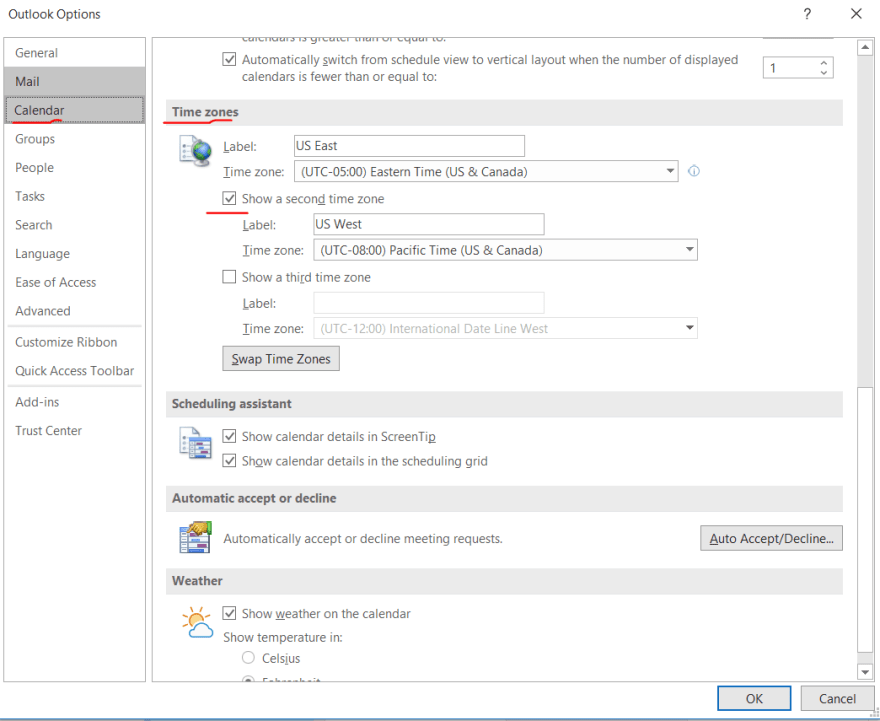The image size is (880, 721).
Task: Decrease the displayed calendars number spinner
Action: pos(823,73)
